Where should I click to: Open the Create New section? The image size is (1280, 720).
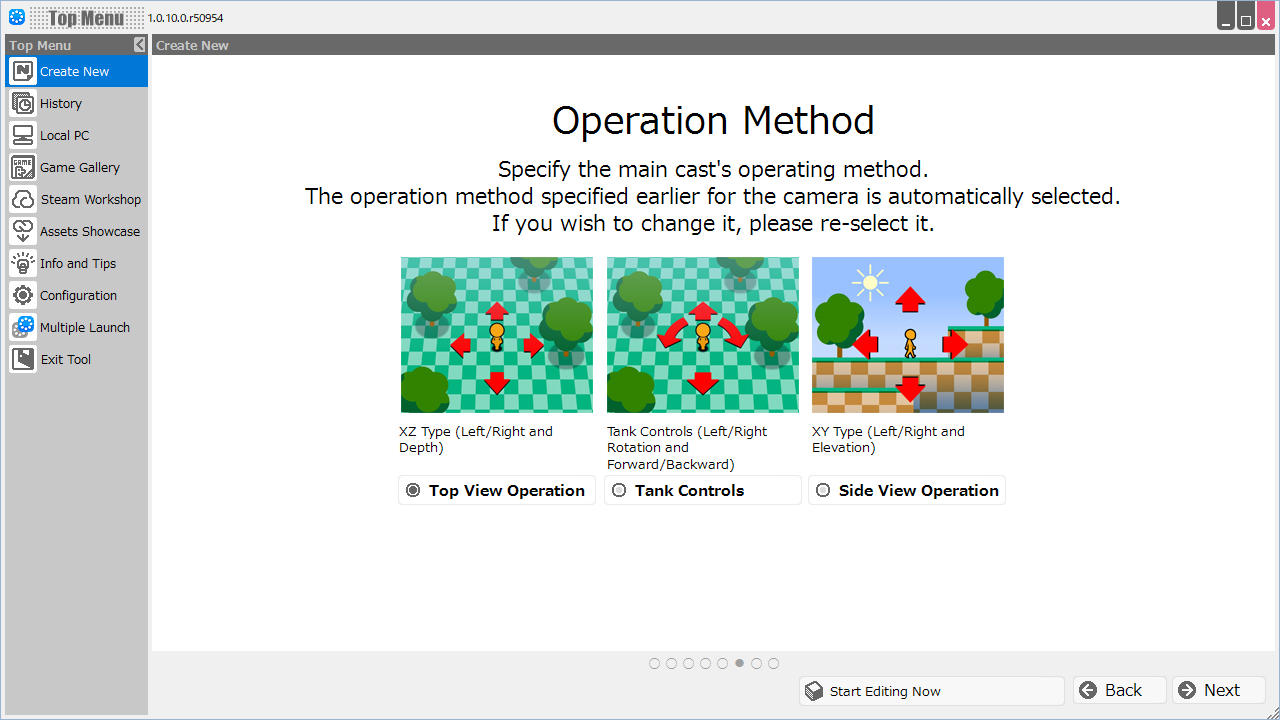(73, 71)
